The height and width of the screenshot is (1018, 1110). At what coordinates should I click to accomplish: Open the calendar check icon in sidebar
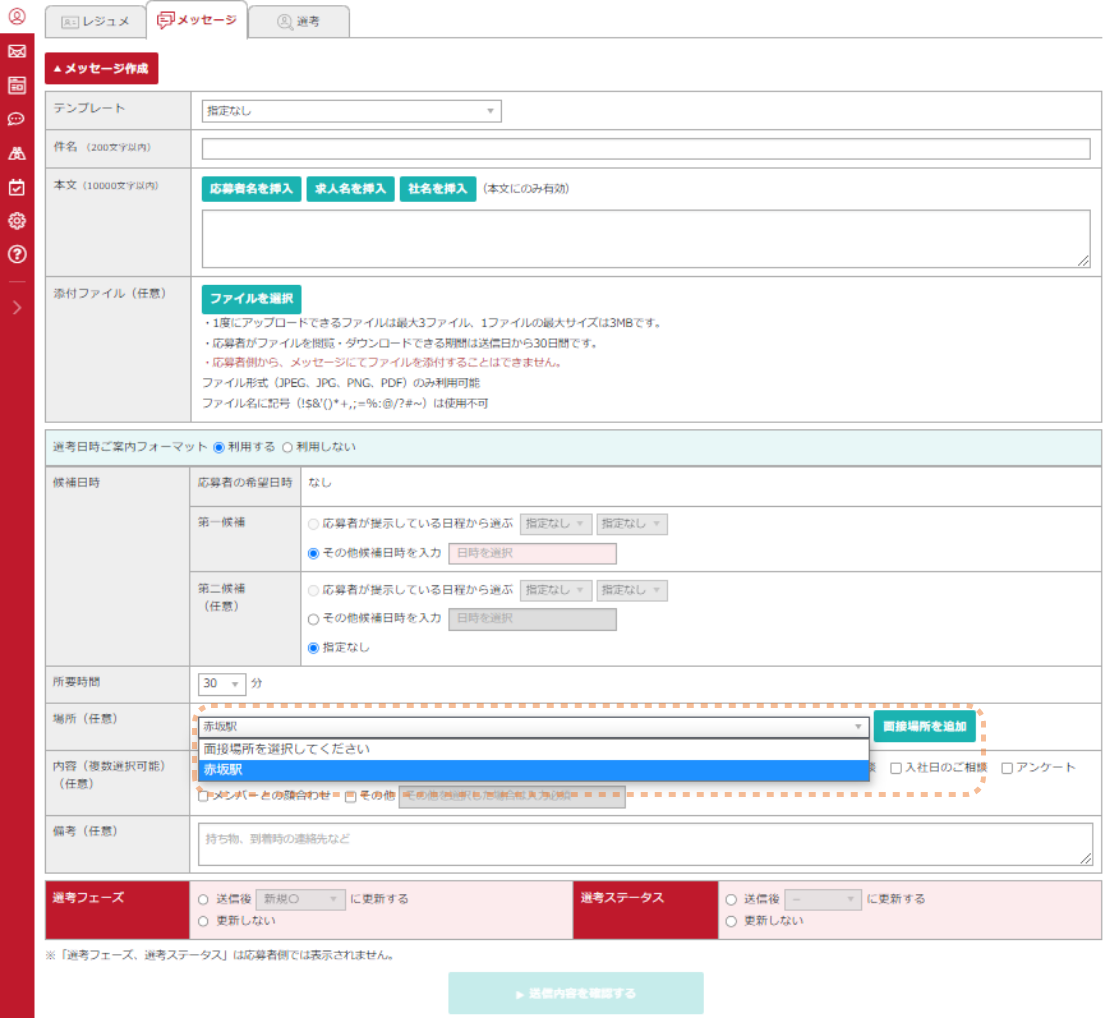coord(16,187)
